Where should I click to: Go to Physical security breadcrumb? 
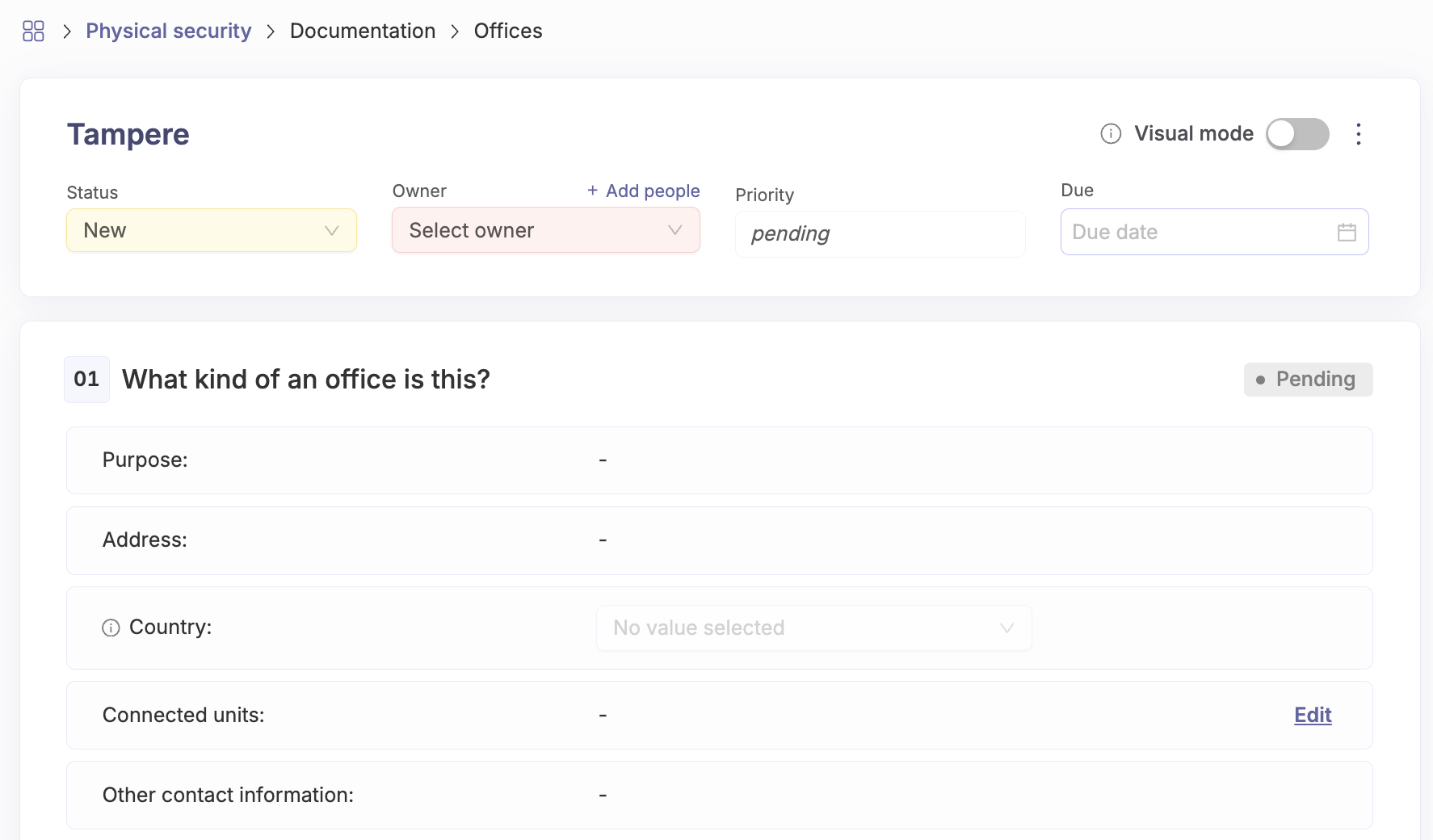168,31
